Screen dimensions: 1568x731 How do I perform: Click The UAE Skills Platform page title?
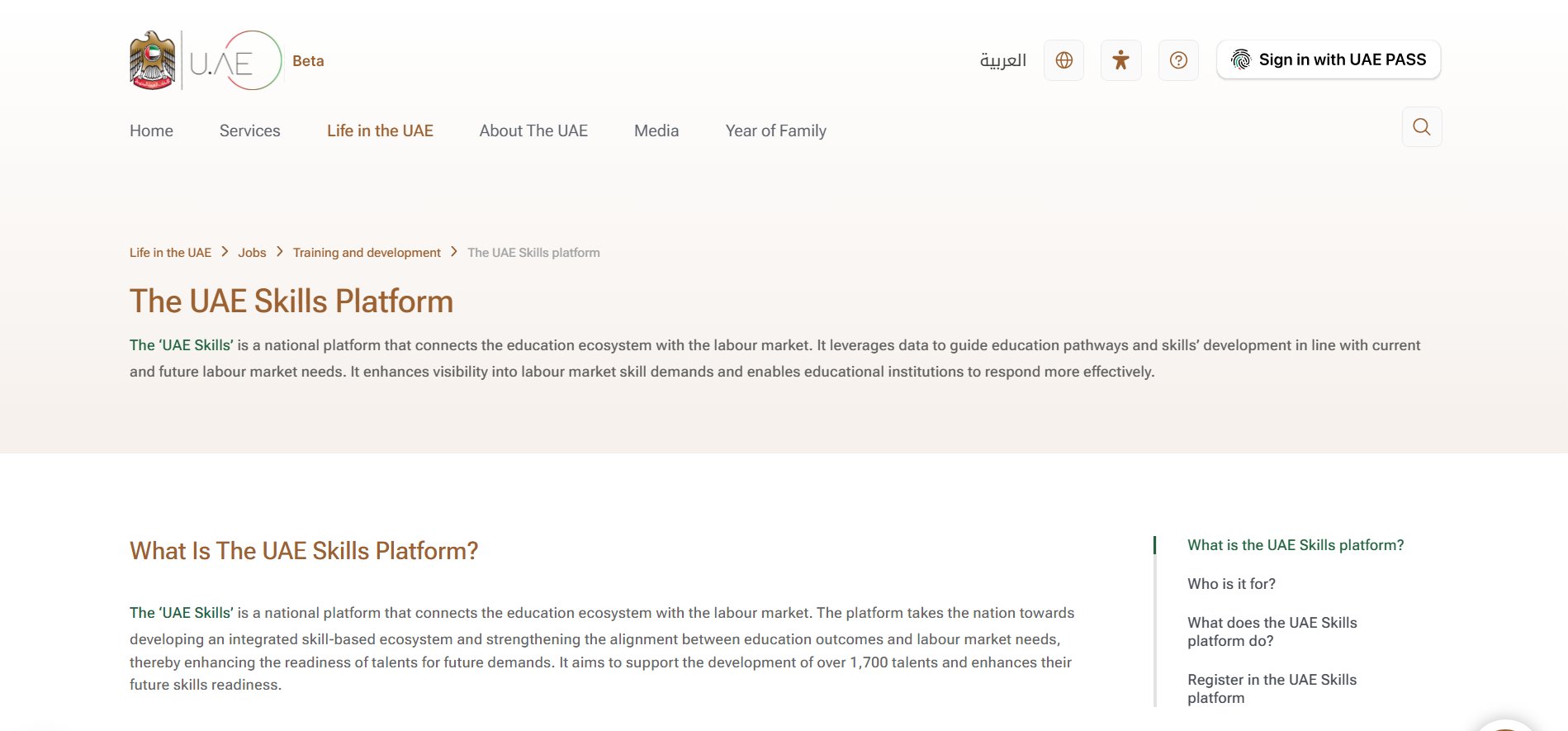coord(291,301)
